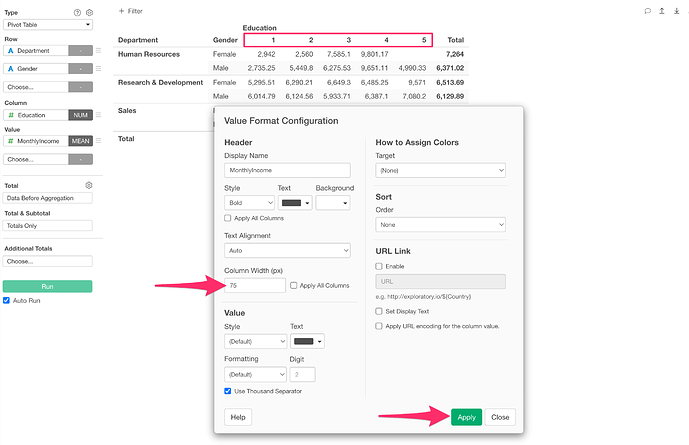Click the Research & Development row label
This screenshot has width=689, height=445.
click(160, 82)
